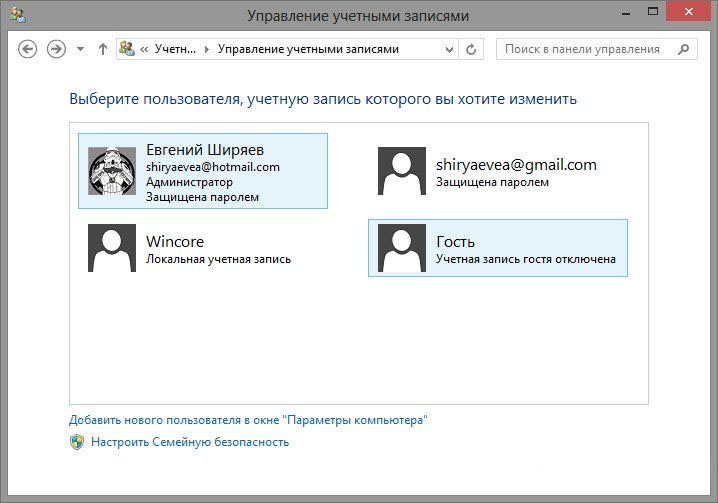Select the Гость guest account
The height and width of the screenshot is (503, 718).
pos(497,248)
